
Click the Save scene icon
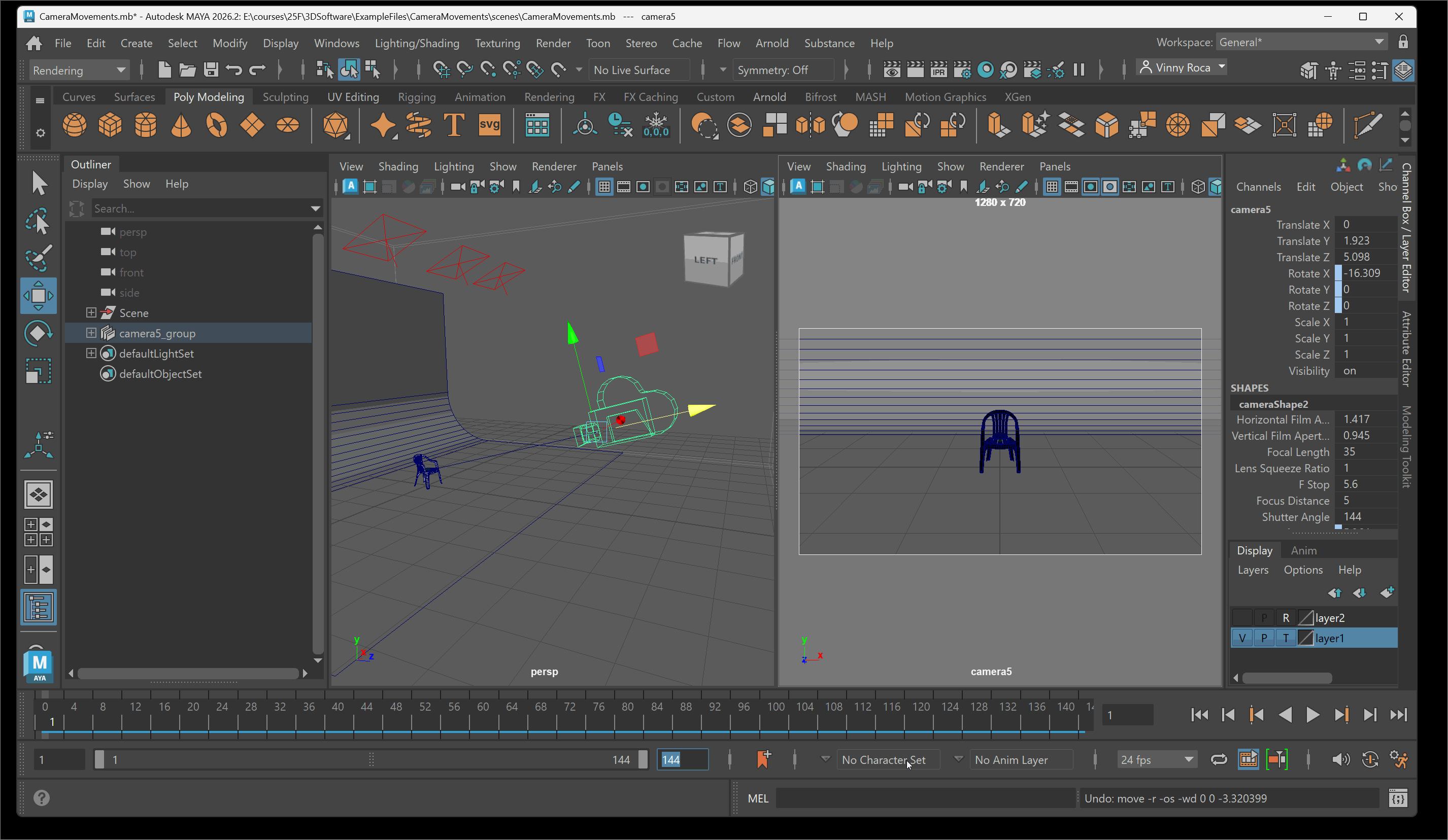[211, 70]
